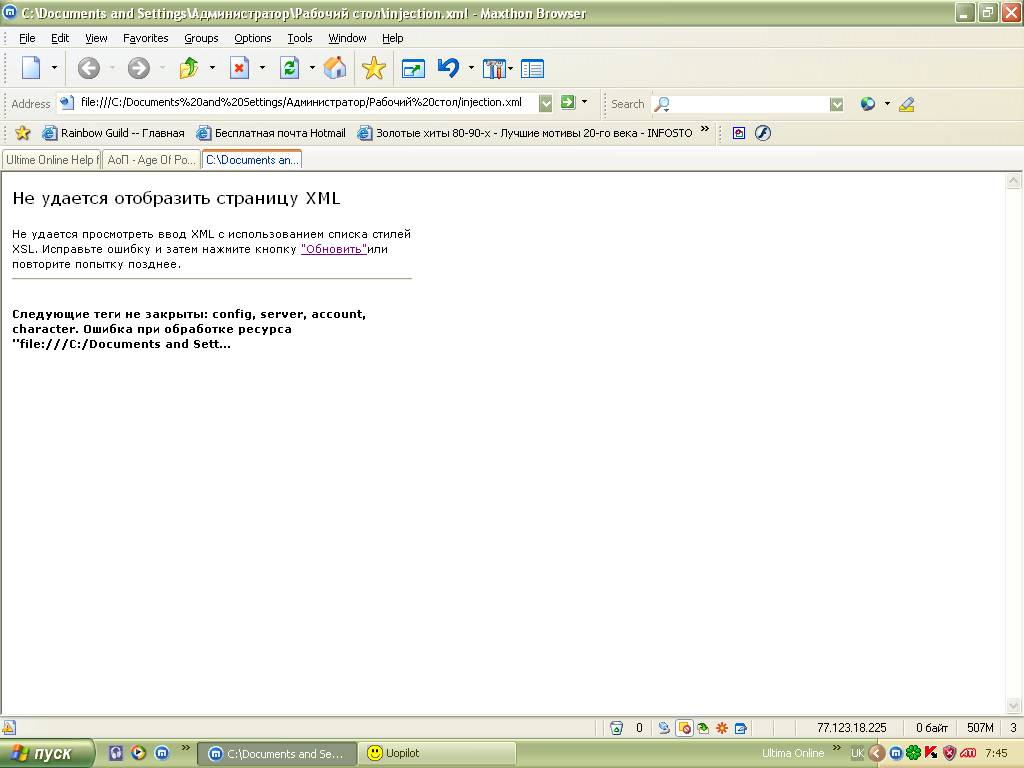Open Rainbow Guild -- Главная bookmark
Viewport: 1024px width, 768px height.
pos(113,133)
